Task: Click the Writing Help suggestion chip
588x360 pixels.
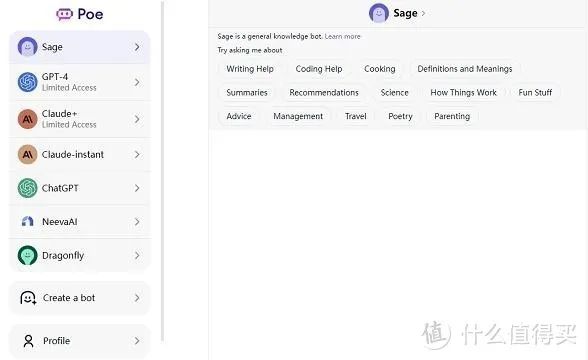Action: [250, 69]
